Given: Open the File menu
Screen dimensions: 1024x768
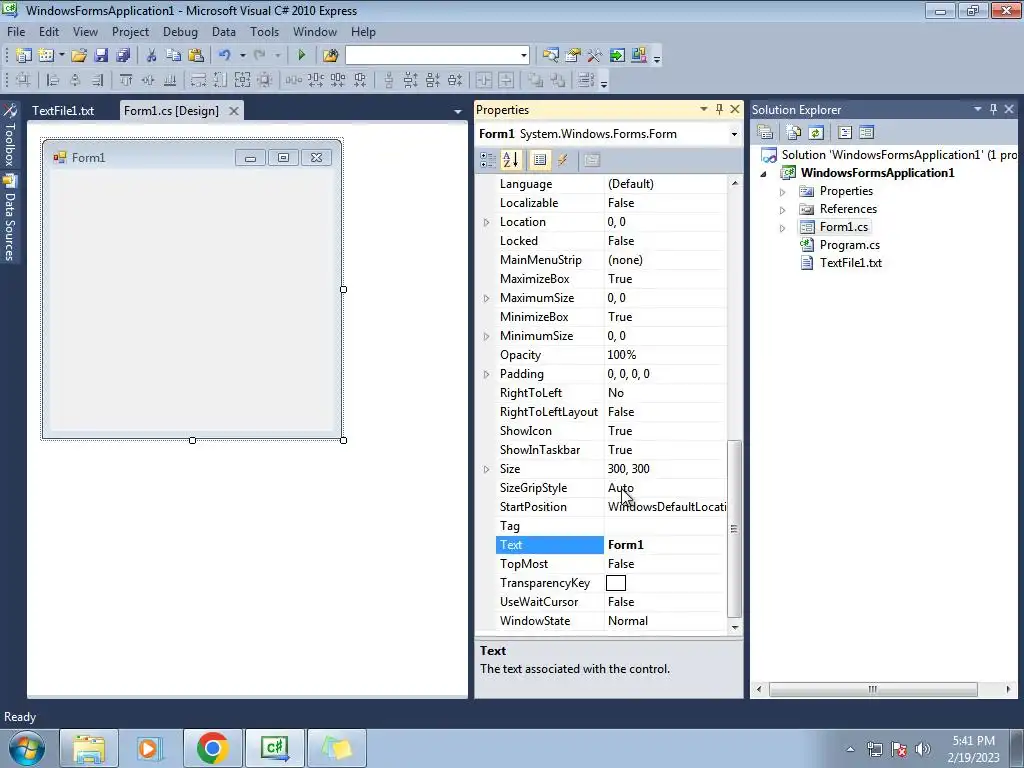Looking at the screenshot, I should coord(16,32).
